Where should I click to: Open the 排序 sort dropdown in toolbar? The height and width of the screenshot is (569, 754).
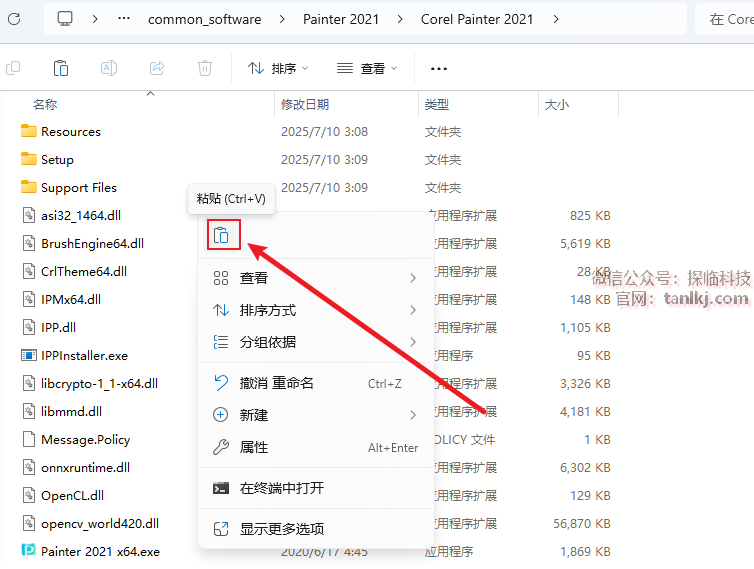tap(278, 68)
